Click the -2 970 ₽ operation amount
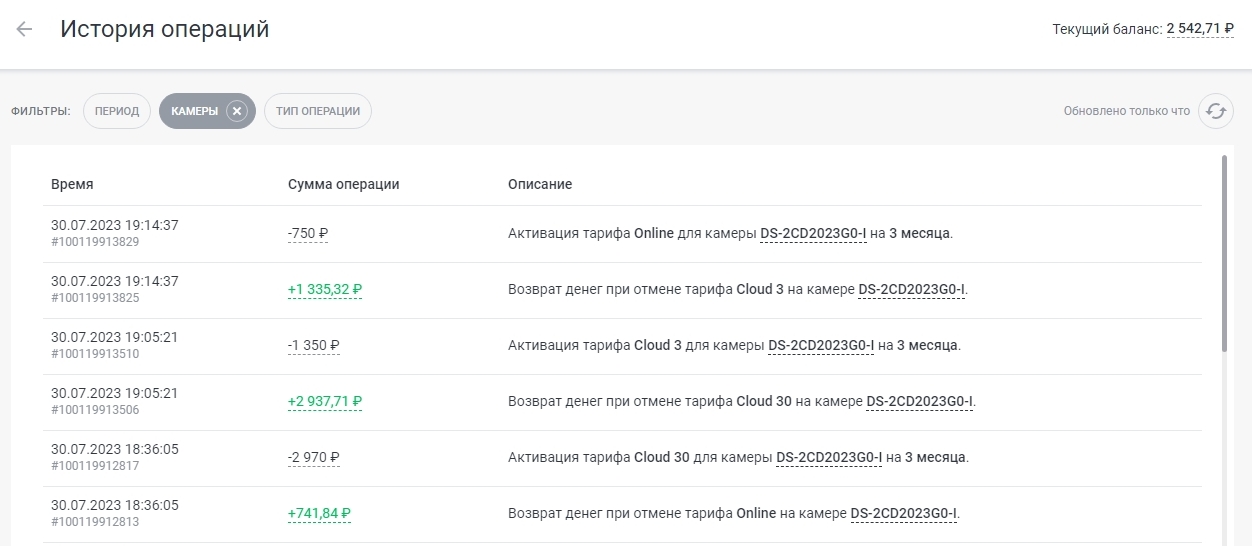 pyautogui.click(x=314, y=458)
